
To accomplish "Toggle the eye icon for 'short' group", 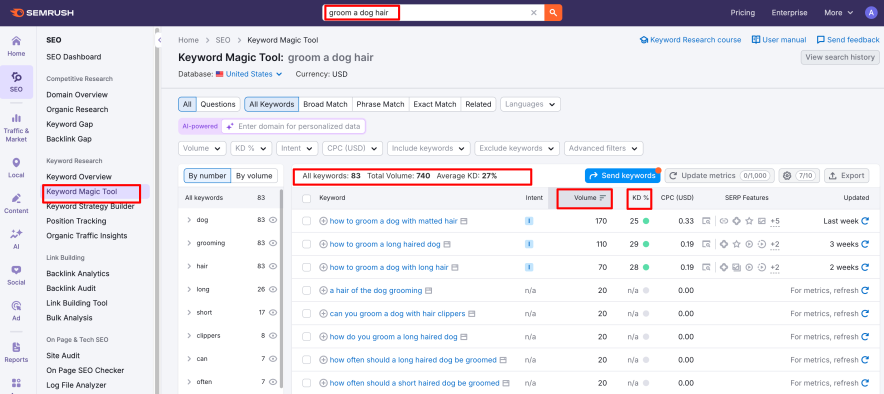I will [x=273, y=312].
